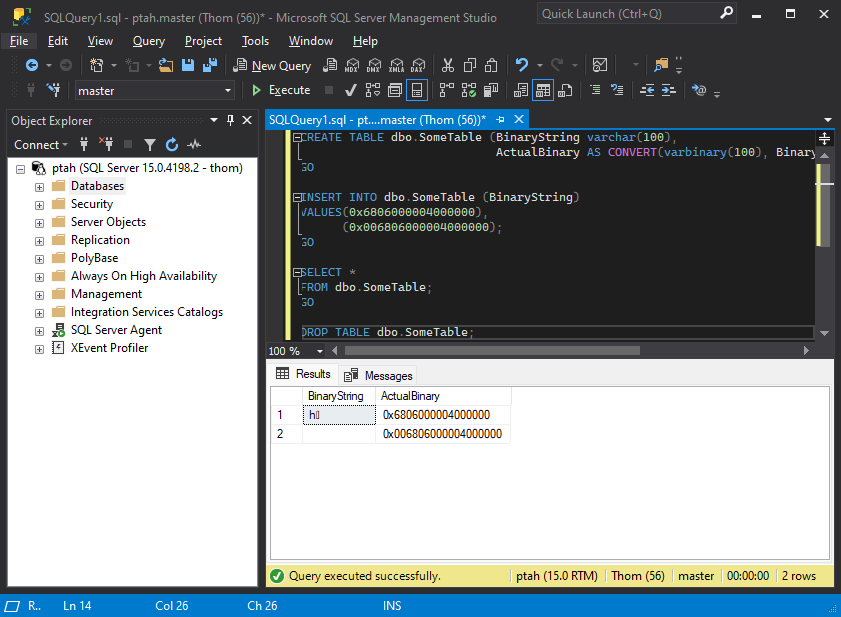Click Uncomment selected lines icon
The width and height of the screenshot is (841, 617).
click(617, 90)
